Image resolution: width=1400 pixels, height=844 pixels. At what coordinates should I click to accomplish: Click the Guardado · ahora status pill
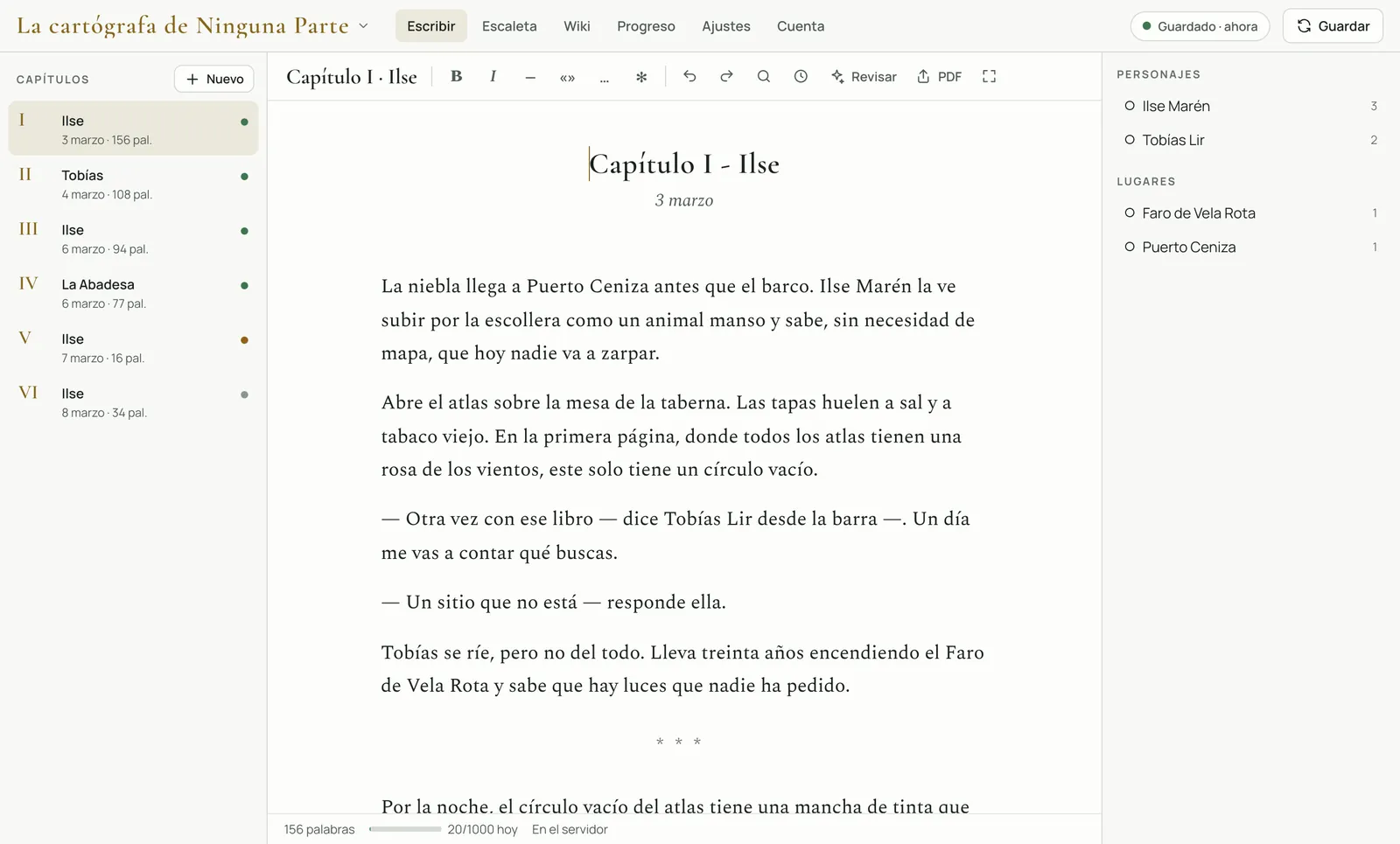(x=1200, y=26)
